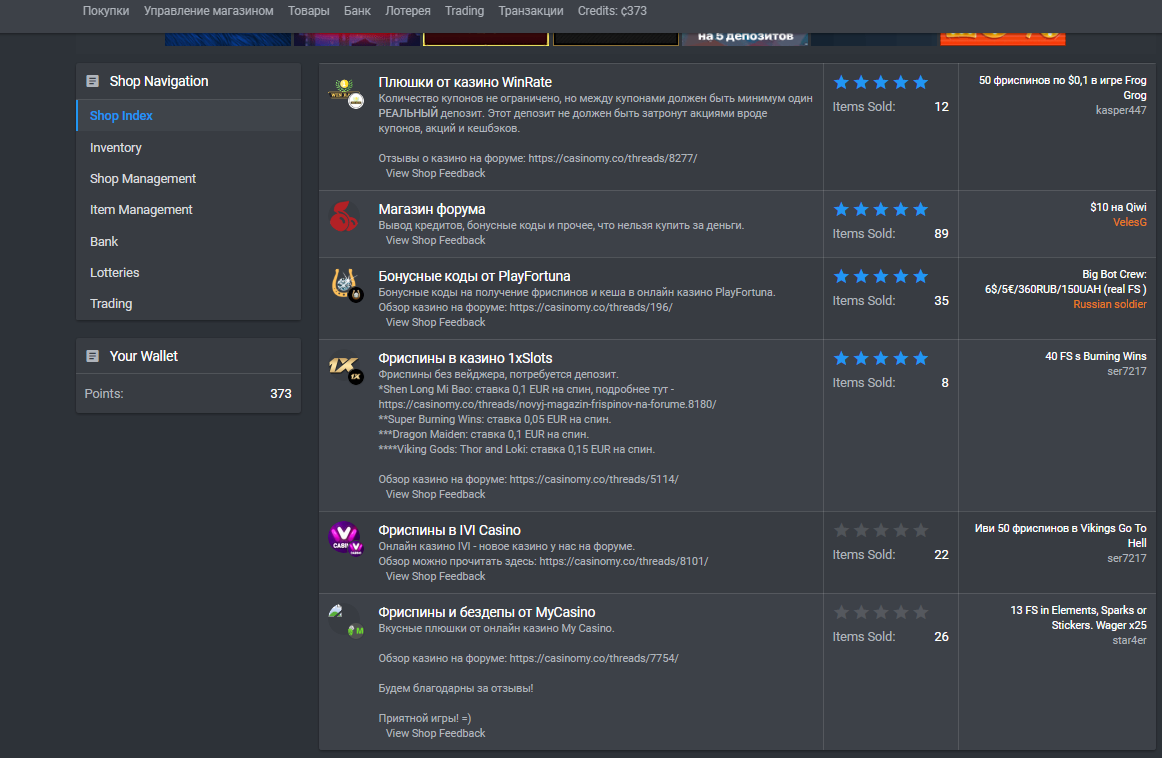Open casinomy.co/threads/8101/ review link
This screenshot has width=1162, height=758.
pos(624,562)
